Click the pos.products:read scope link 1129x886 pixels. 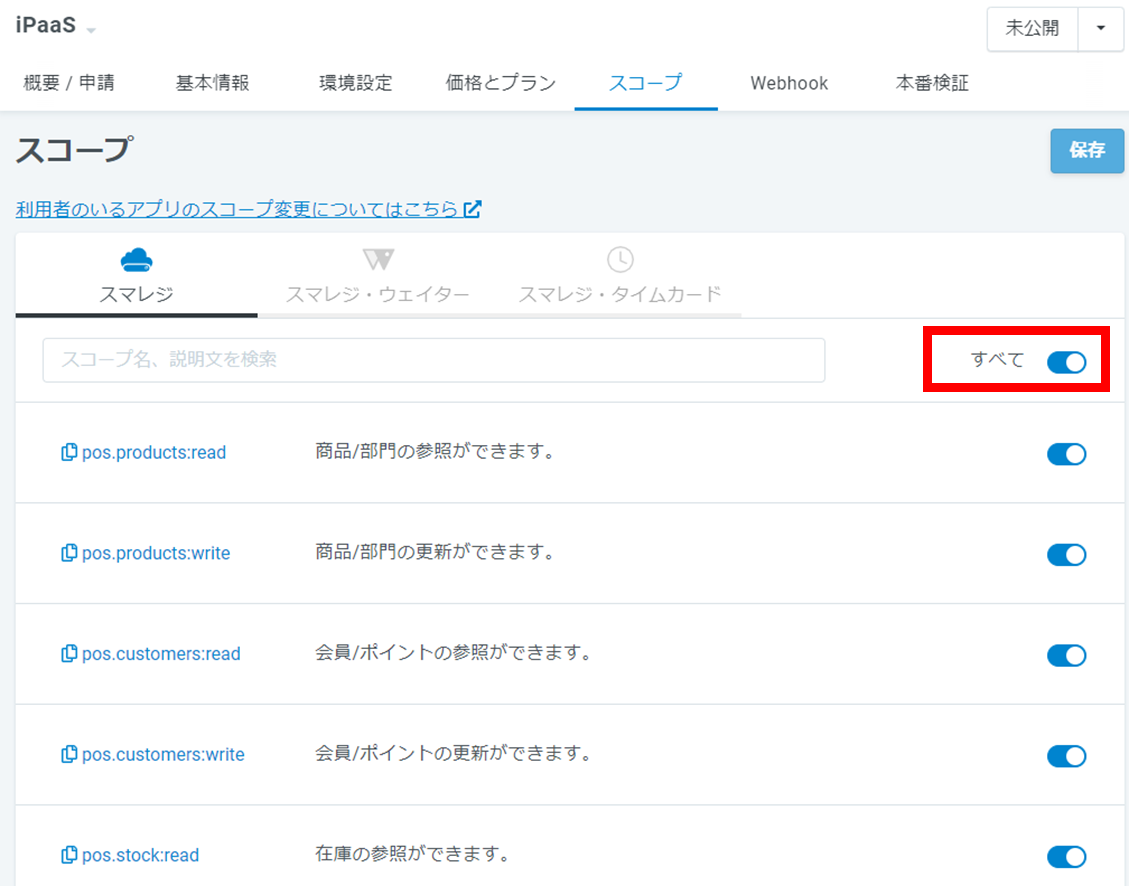[x=154, y=452]
